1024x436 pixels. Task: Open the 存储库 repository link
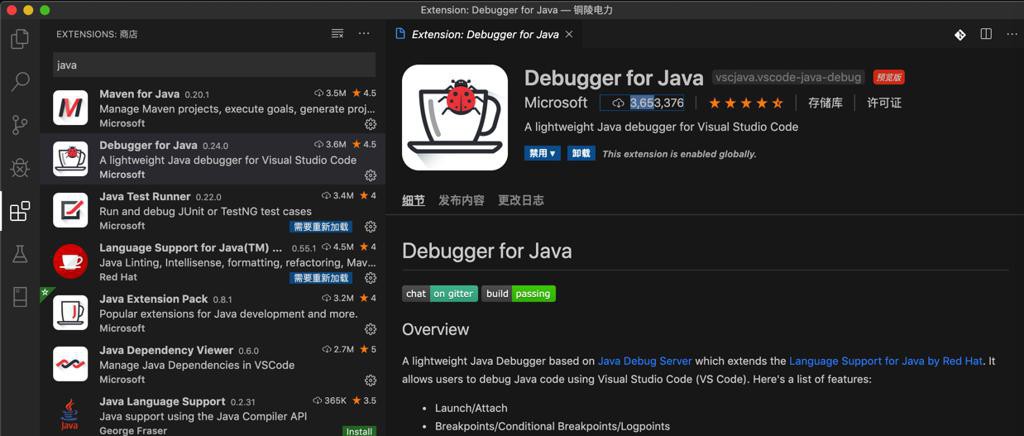click(825, 102)
